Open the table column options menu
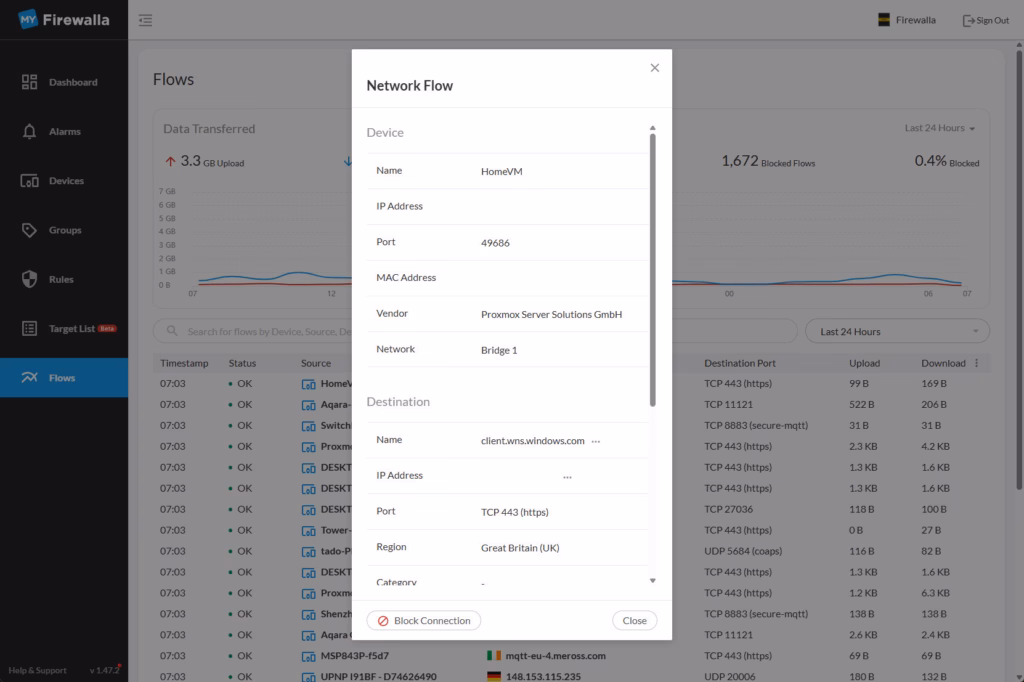1024x682 pixels. [x=977, y=363]
